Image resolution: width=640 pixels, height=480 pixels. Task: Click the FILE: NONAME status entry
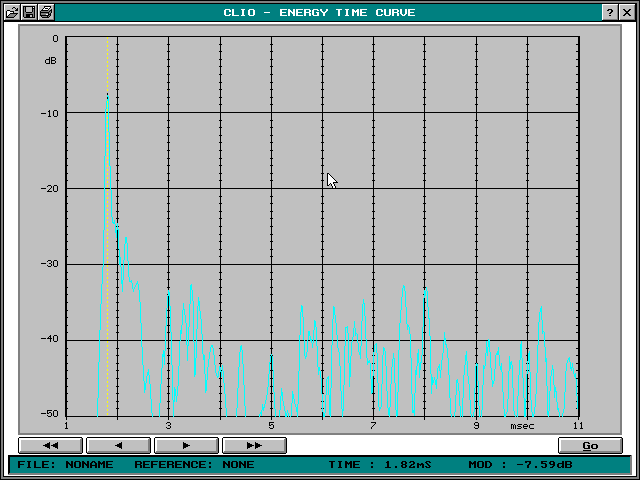coord(65,464)
